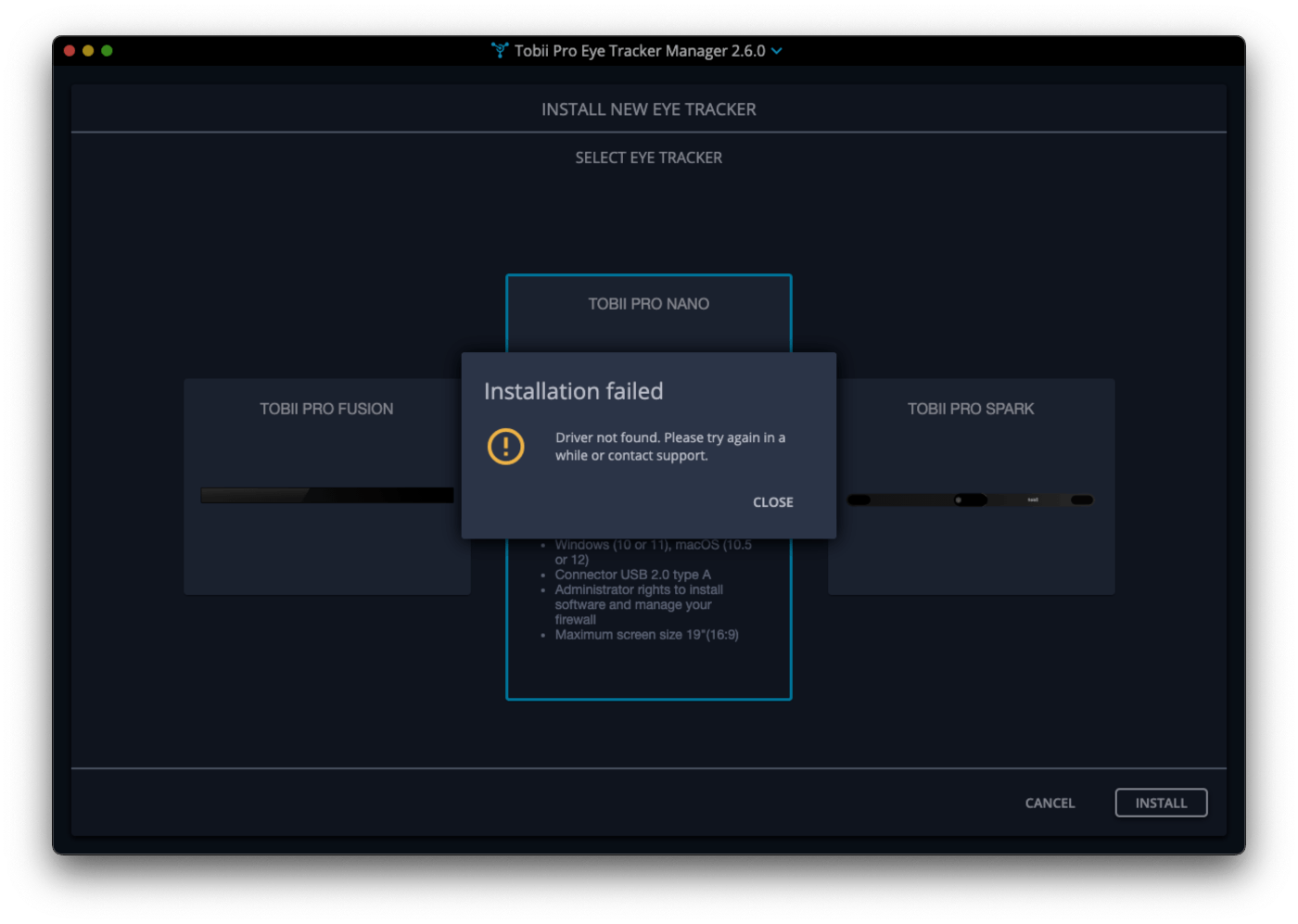1298x924 pixels.
Task: Click the 'INSTALL NEW EYE TRACKER' header
Action: coord(648,109)
